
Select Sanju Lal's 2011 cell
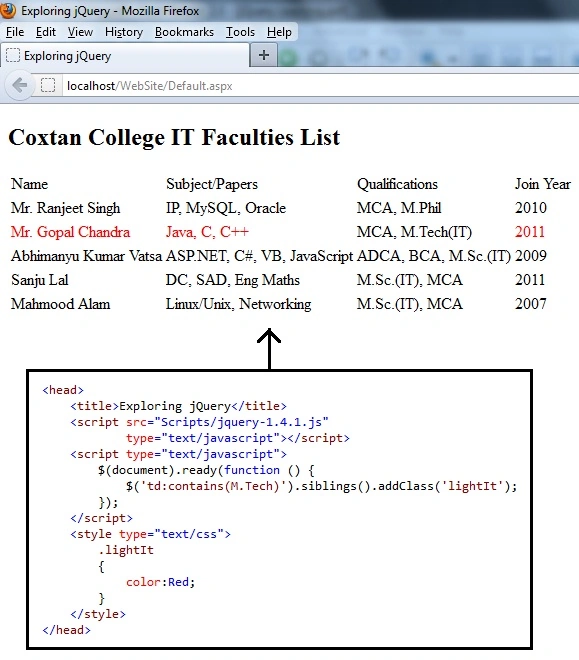(x=530, y=280)
